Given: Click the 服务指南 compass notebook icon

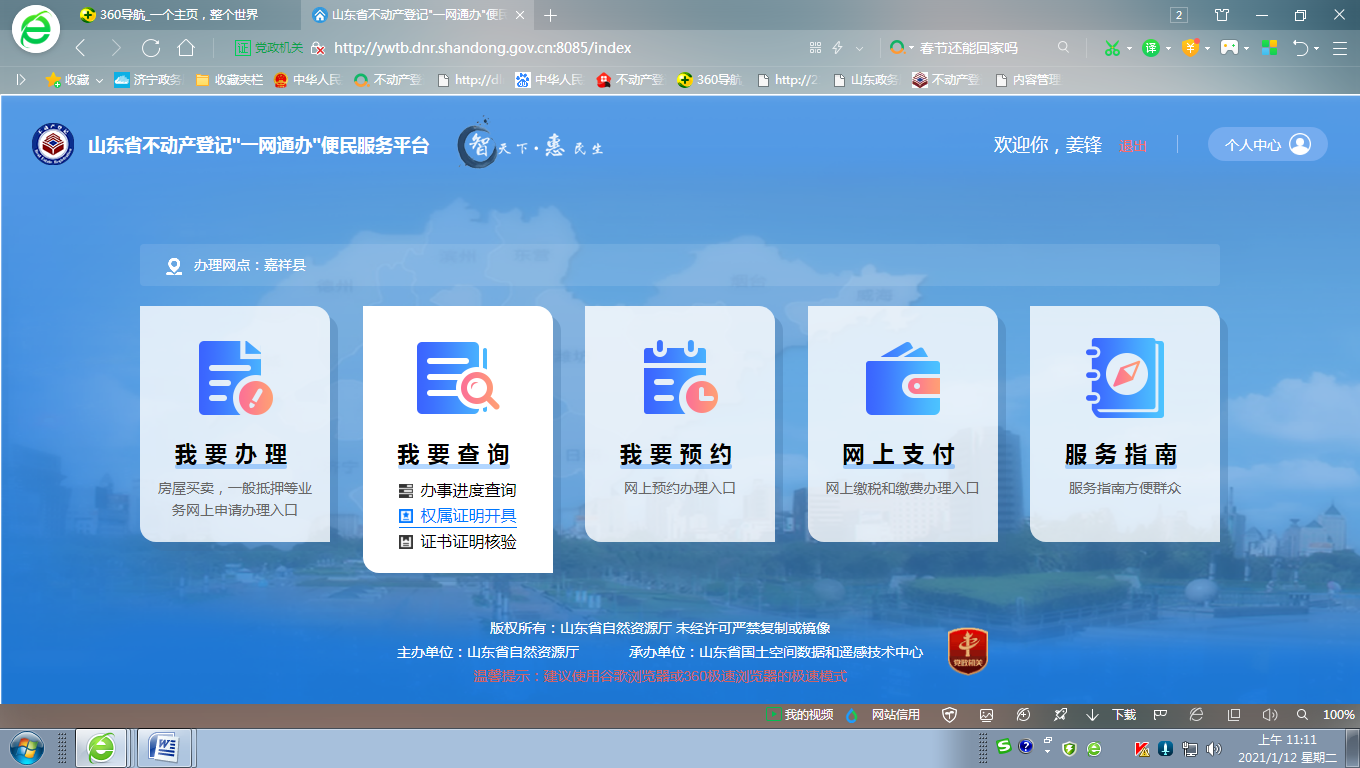Looking at the screenshot, I should point(1125,377).
